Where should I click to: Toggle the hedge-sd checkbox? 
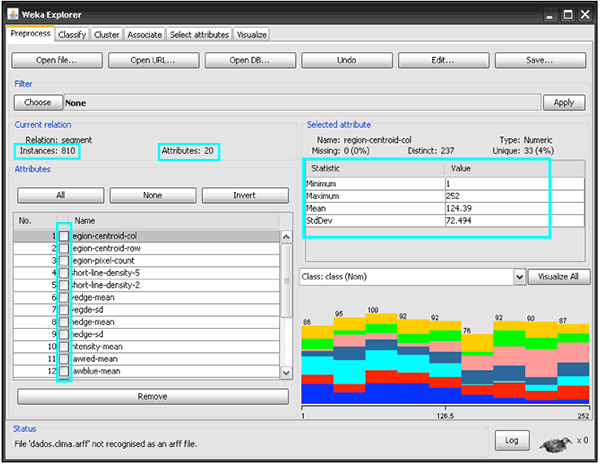tap(64, 334)
